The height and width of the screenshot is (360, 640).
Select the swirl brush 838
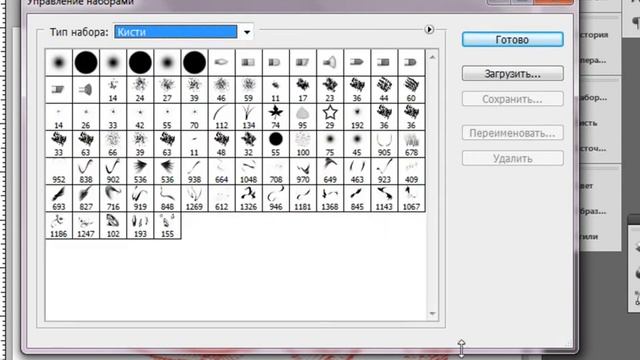[x=86, y=171]
